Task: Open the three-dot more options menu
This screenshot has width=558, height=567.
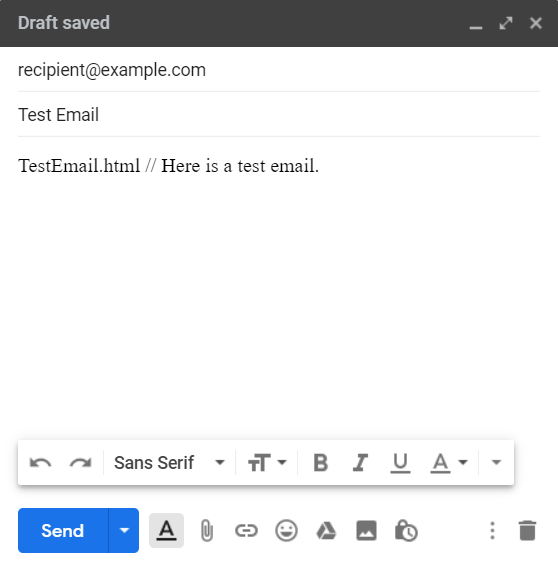Action: pos(492,530)
